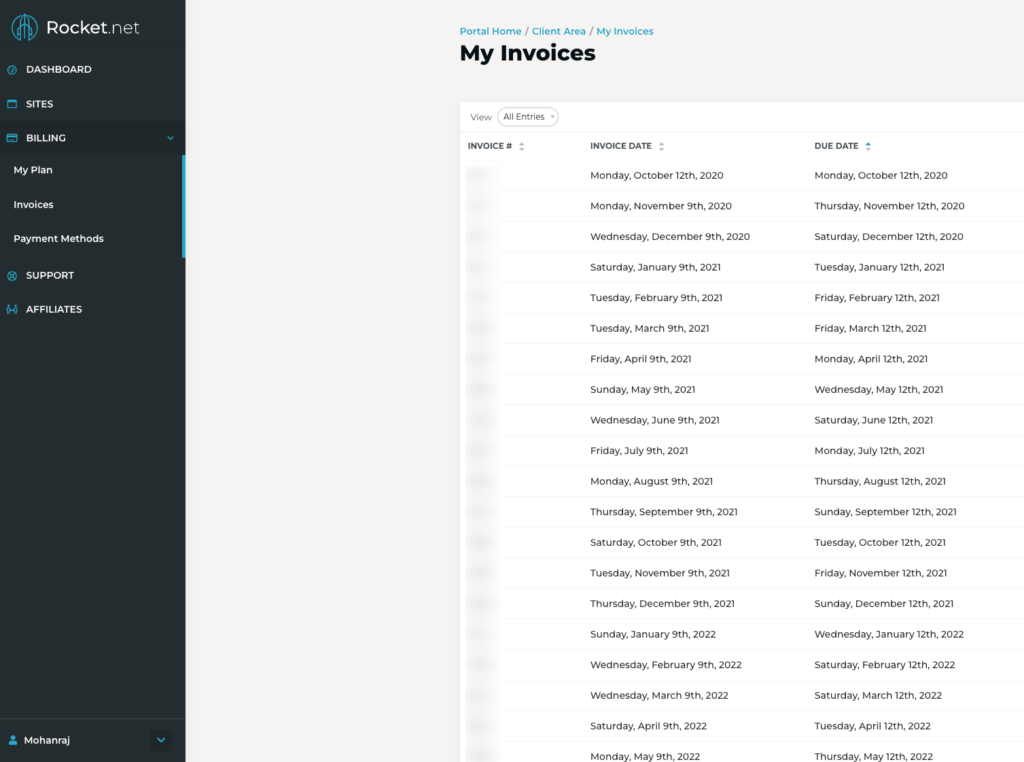Open the All Entries view dropdown
The image size is (1024, 762).
[528, 116]
